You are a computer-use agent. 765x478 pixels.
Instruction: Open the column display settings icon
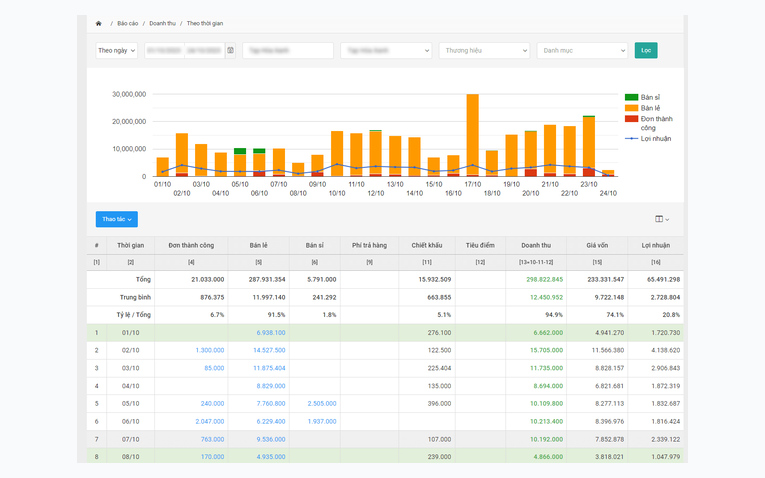point(662,219)
